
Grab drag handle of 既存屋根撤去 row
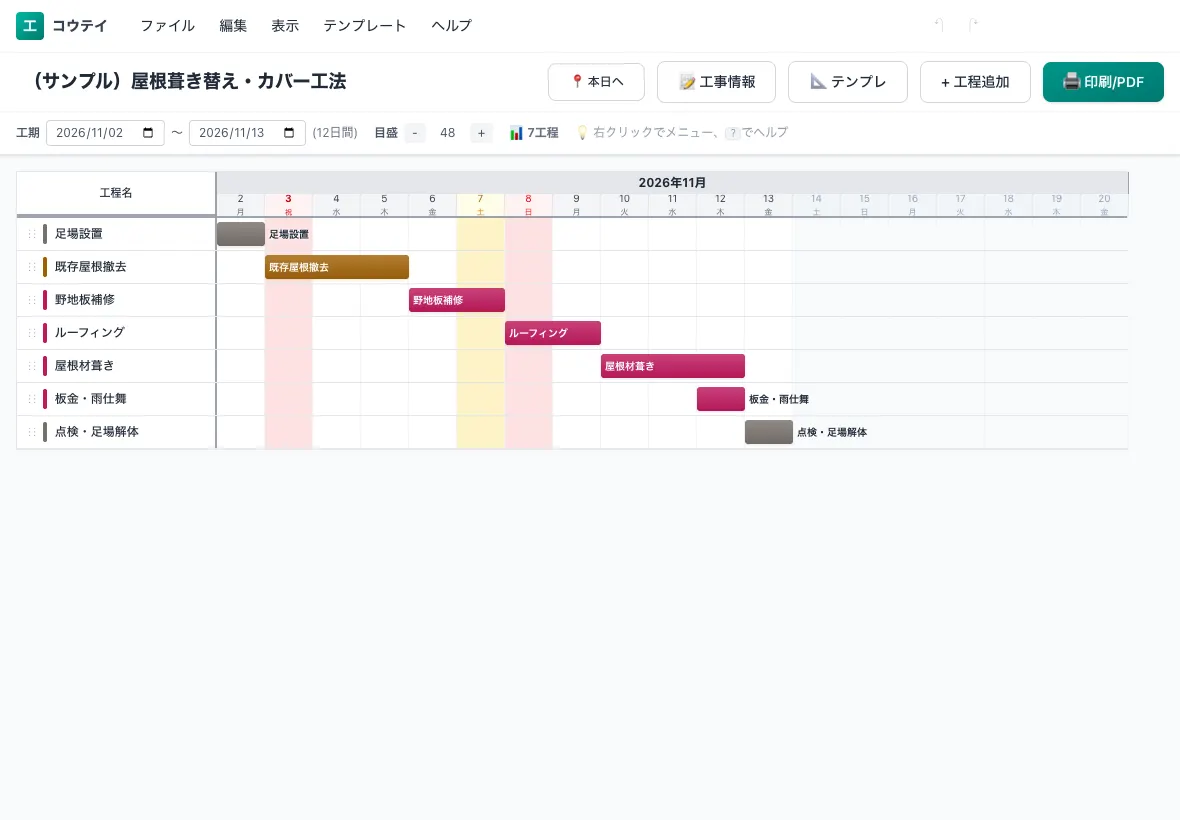point(32,267)
